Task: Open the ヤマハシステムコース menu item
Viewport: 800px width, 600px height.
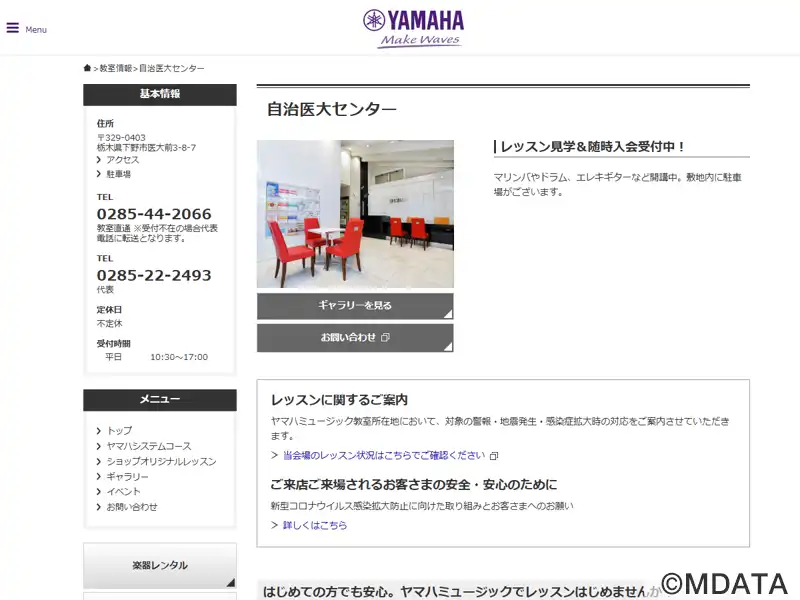Action: [149, 446]
